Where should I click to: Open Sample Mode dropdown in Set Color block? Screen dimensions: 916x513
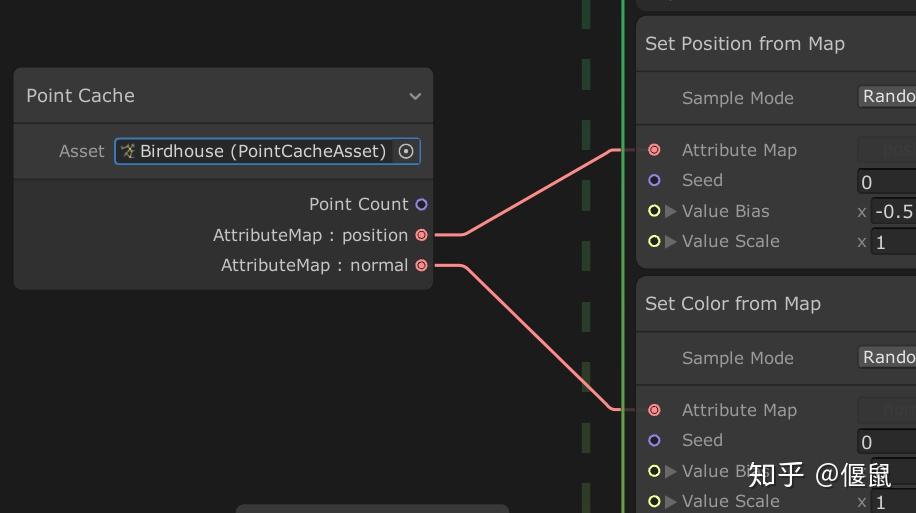point(888,357)
